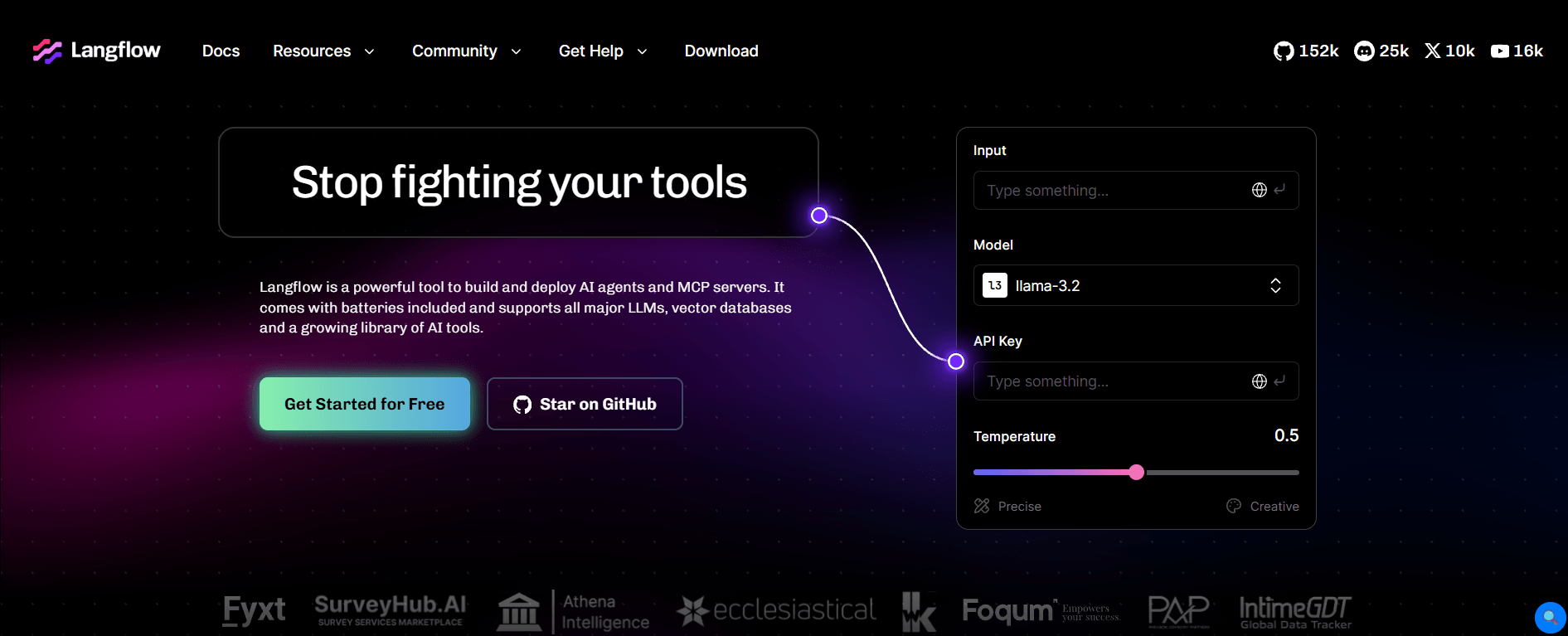Click the IntimeGDT Global Data Tracker logo

(1295, 613)
